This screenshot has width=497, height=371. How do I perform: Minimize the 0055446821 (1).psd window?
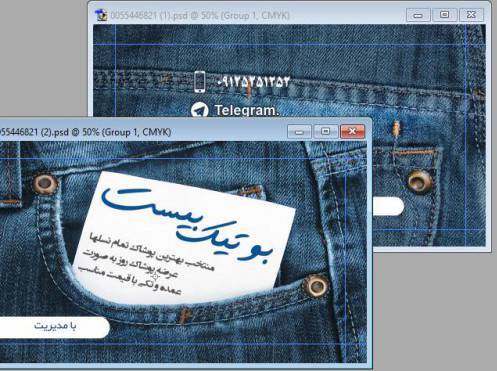coord(418,15)
